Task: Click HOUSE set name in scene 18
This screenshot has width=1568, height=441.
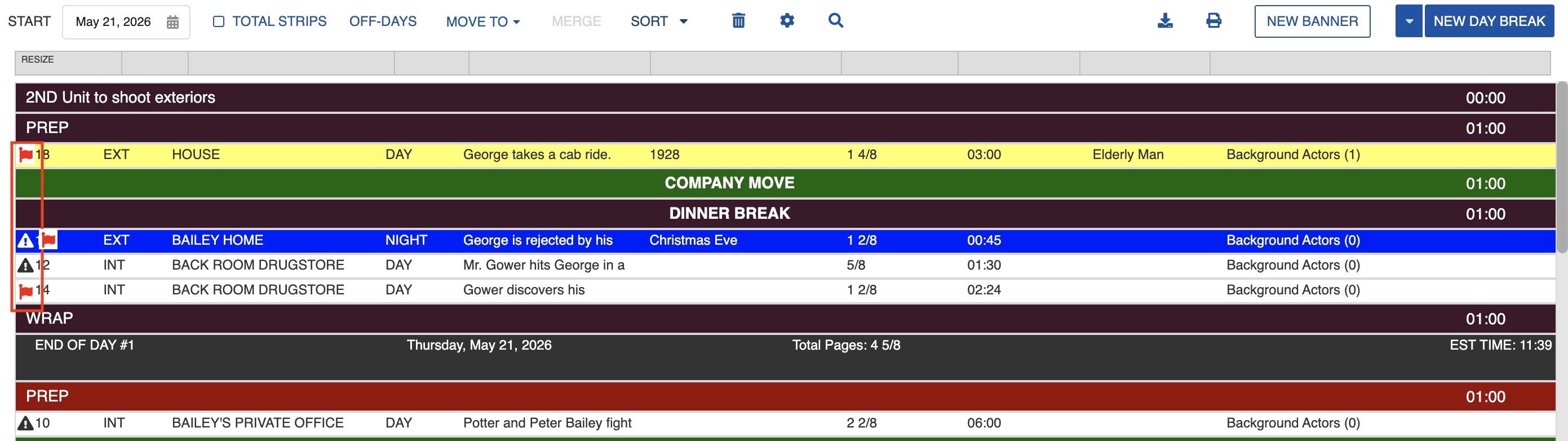Action: [196, 155]
